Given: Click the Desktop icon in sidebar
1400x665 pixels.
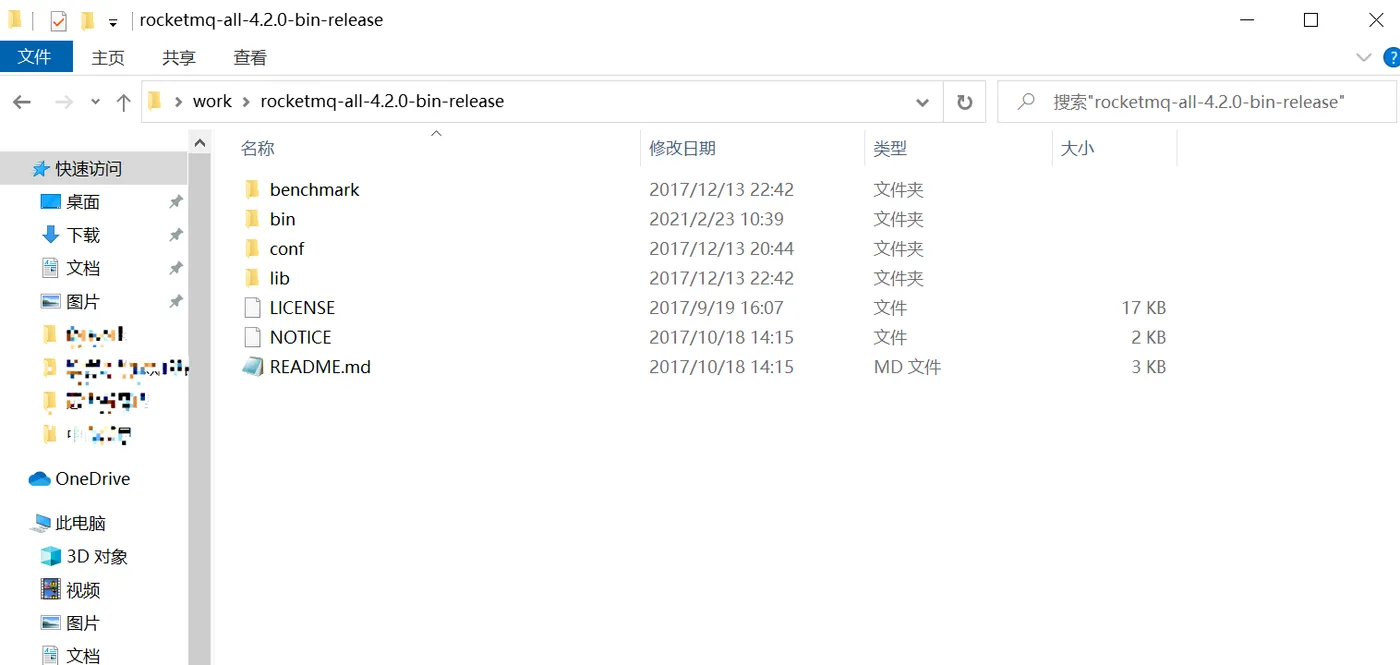Looking at the screenshot, I should pos(51,202).
